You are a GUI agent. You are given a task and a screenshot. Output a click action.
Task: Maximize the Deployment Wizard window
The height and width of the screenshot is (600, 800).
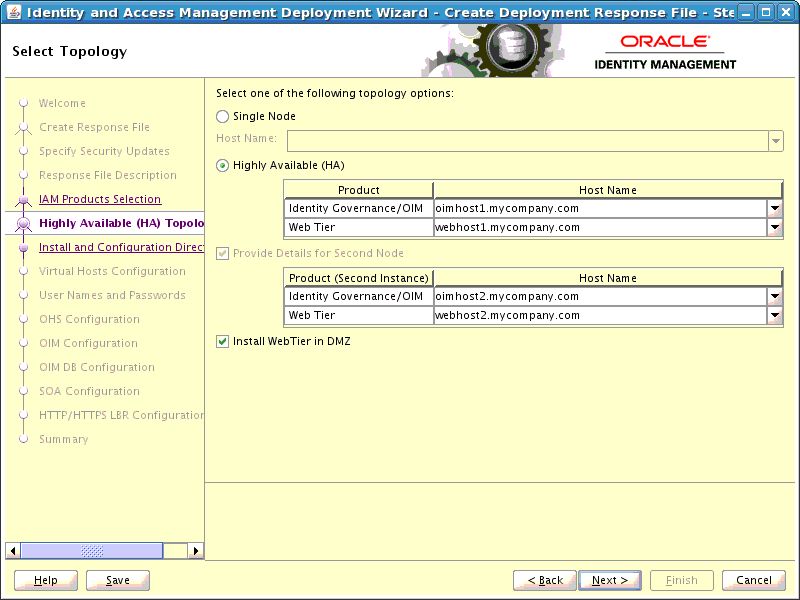pyautogui.click(x=766, y=12)
